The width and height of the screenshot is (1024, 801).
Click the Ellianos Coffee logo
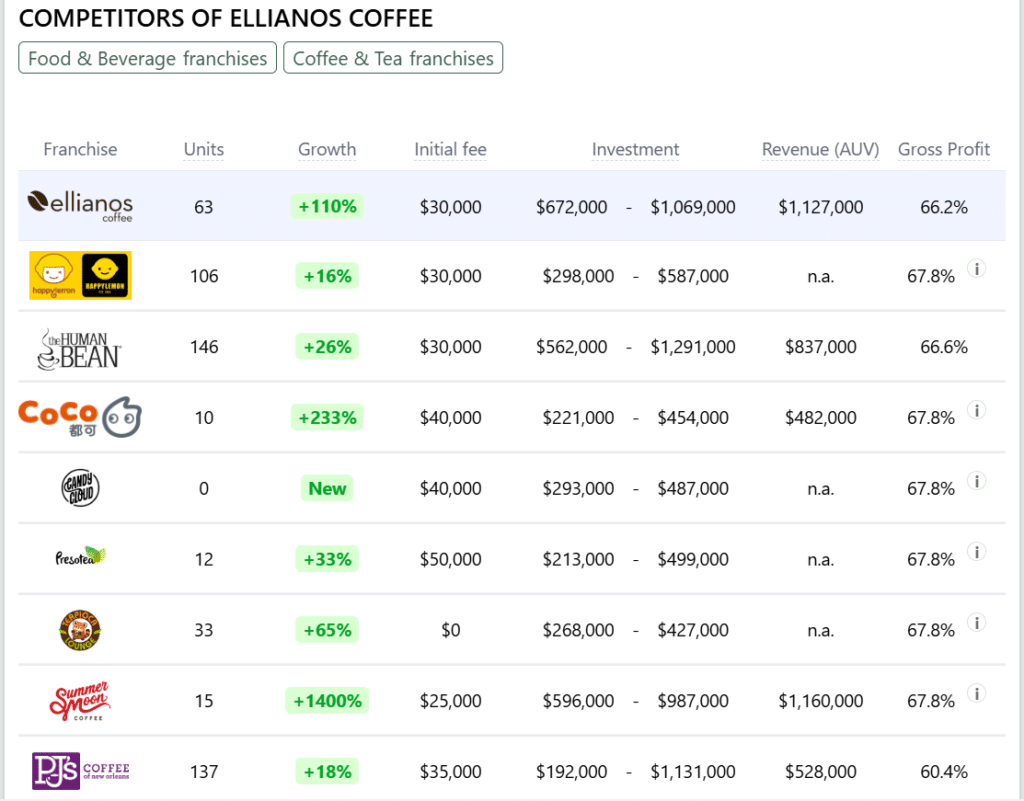[80, 206]
